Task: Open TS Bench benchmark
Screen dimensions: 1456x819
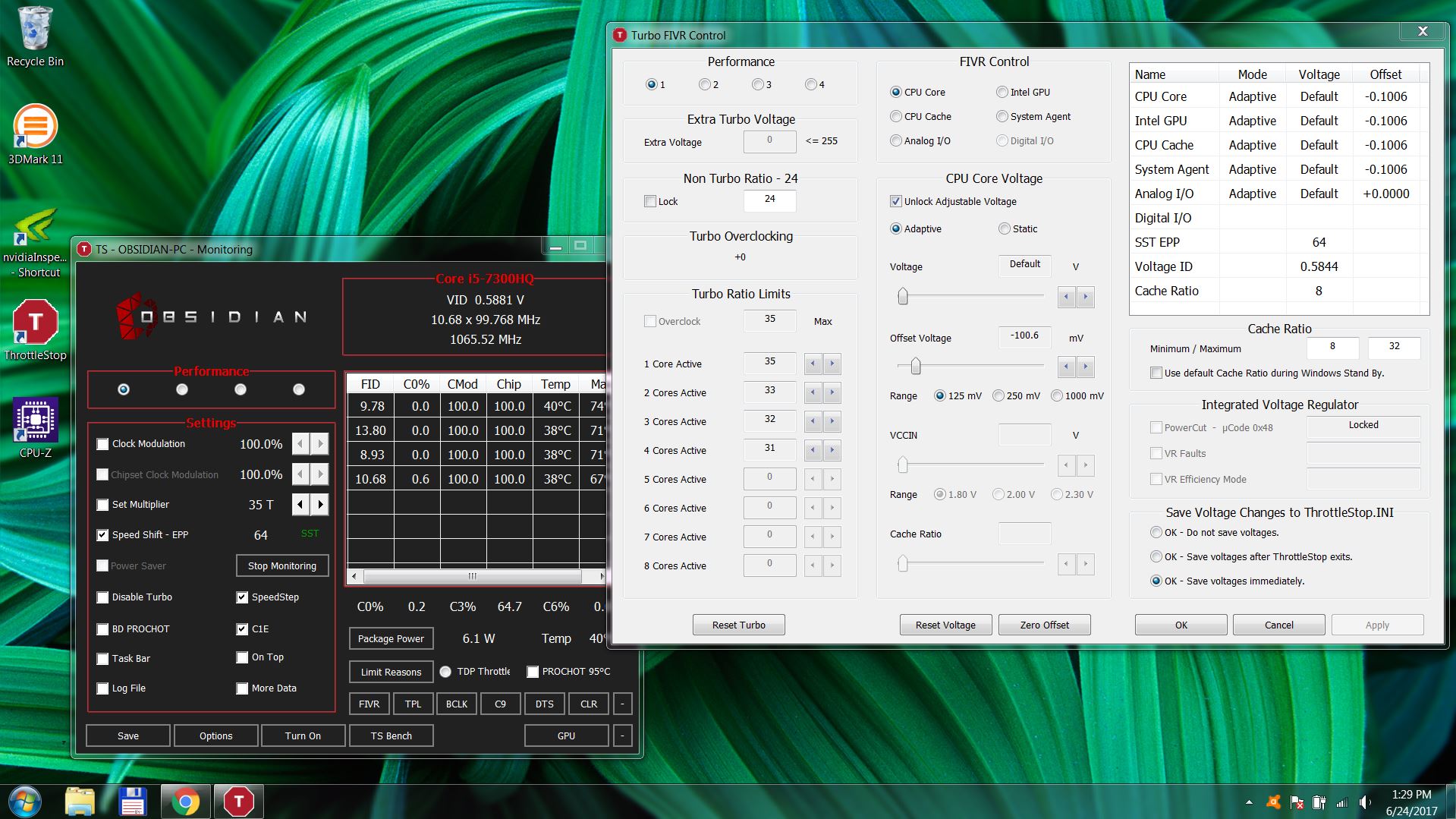Action: (x=392, y=736)
